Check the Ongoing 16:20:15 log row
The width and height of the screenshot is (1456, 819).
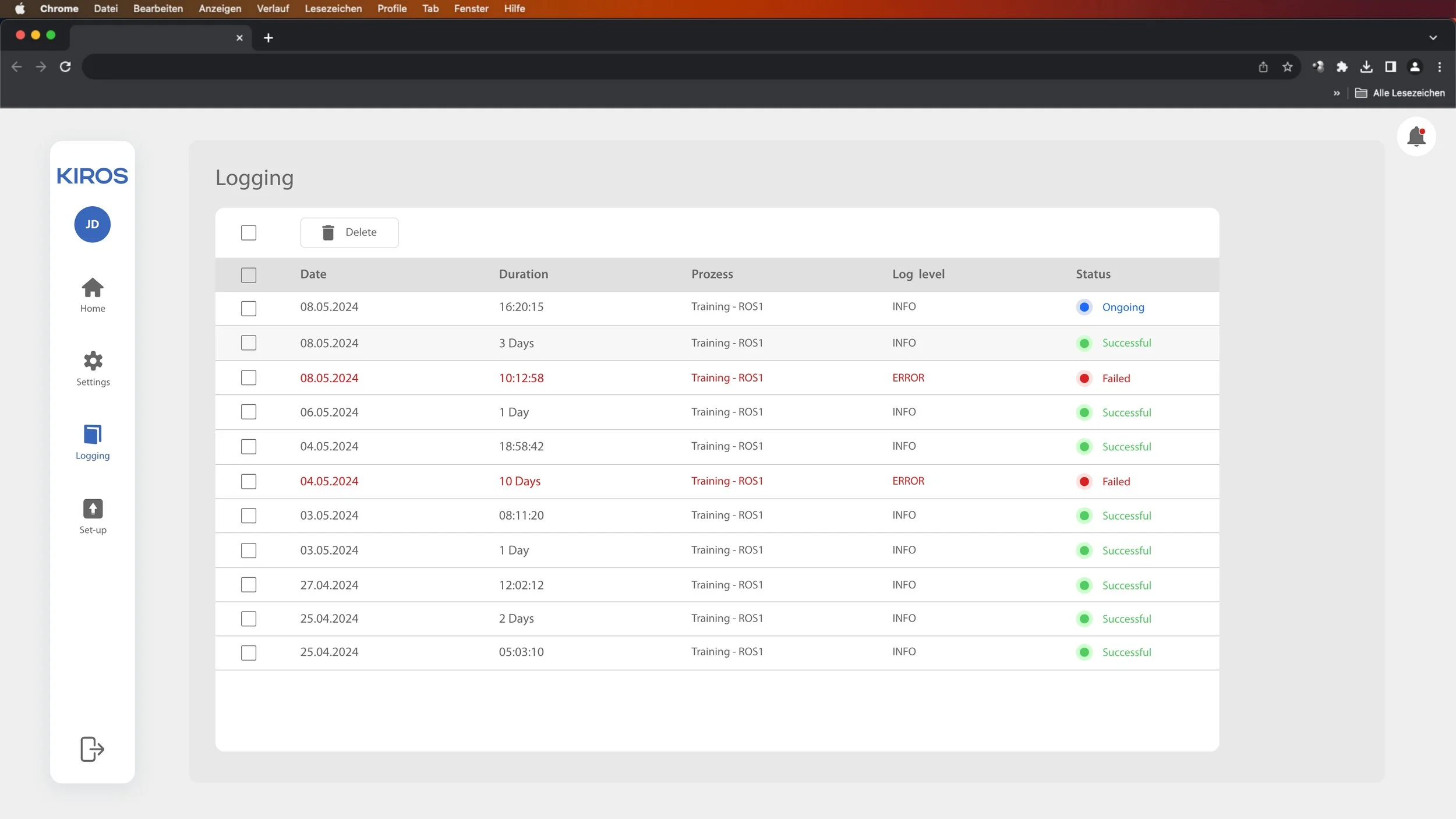coord(249,308)
